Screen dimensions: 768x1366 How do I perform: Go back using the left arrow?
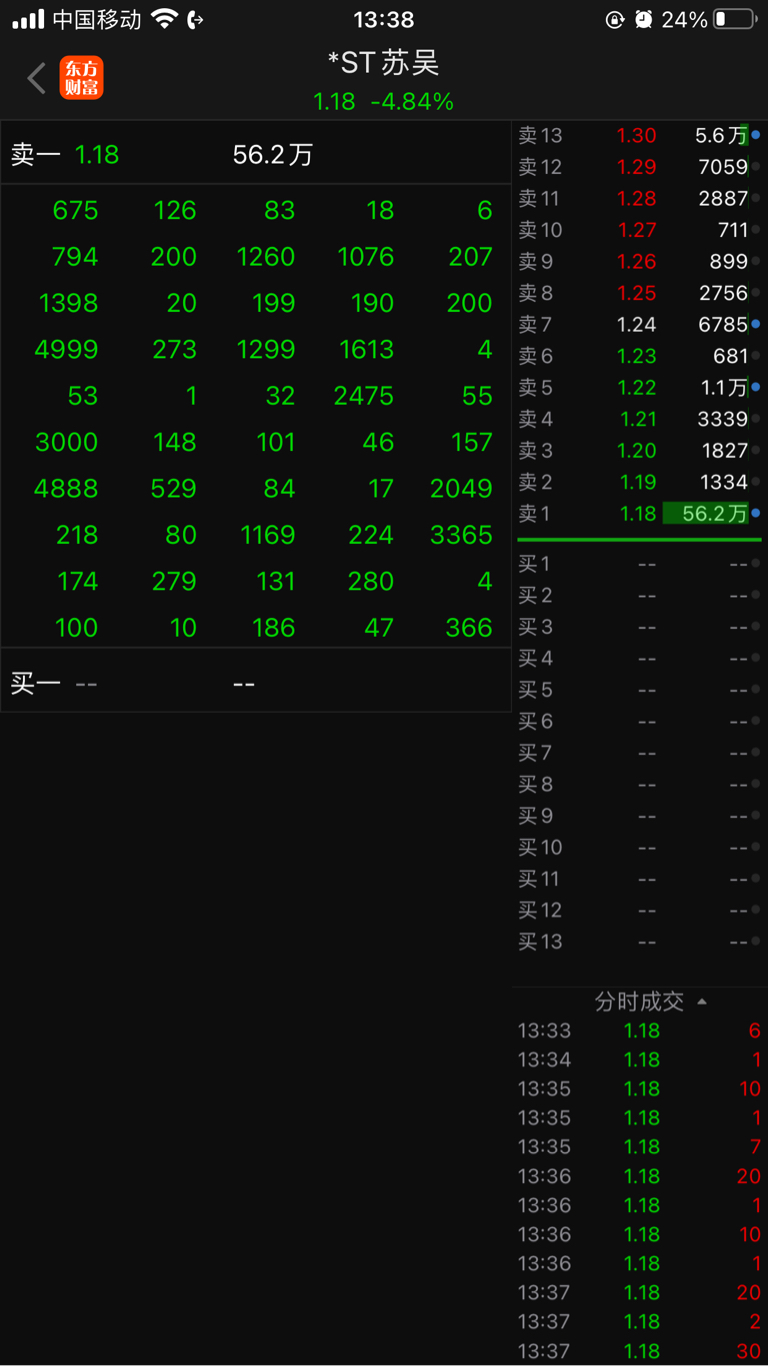[x=37, y=78]
